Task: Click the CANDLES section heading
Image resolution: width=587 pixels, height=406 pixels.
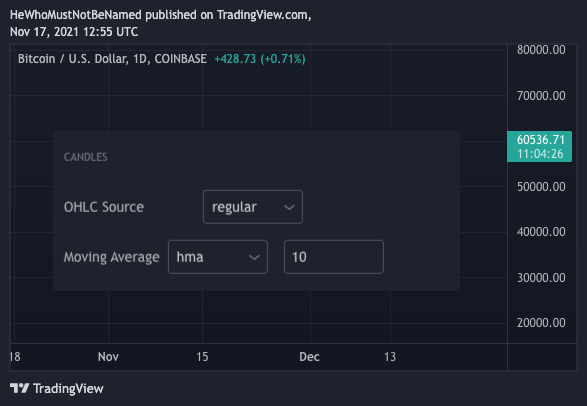Action: coord(85,157)
